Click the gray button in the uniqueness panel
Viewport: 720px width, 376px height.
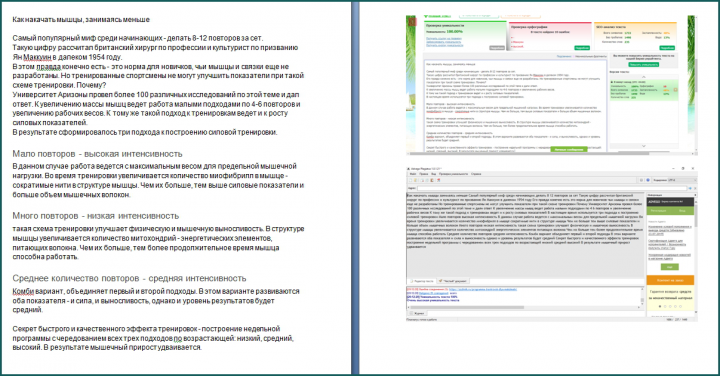pos(497,48)
